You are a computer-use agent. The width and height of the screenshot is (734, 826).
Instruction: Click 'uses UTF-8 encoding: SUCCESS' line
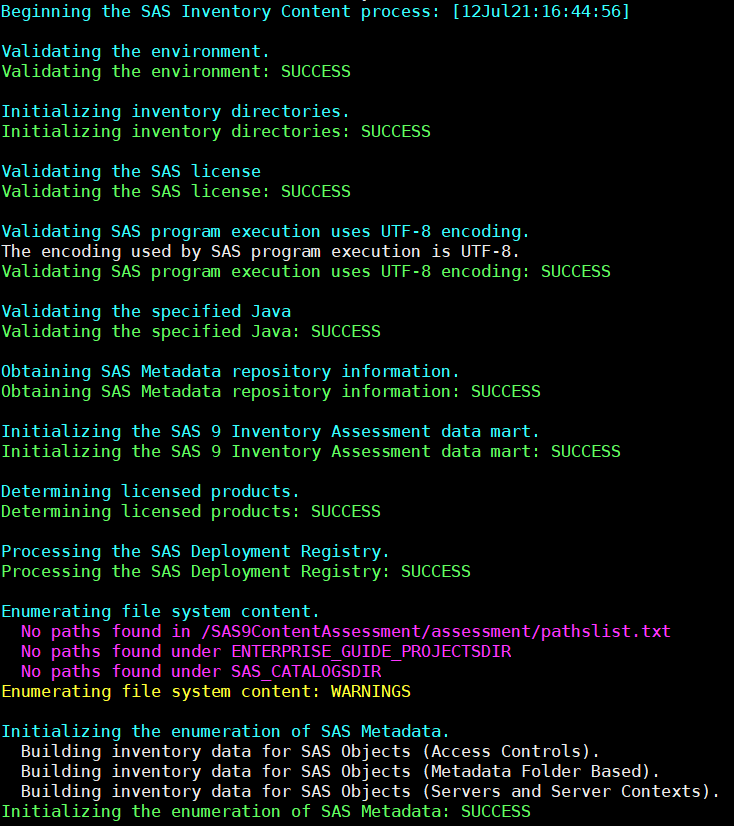click(306, 272)
